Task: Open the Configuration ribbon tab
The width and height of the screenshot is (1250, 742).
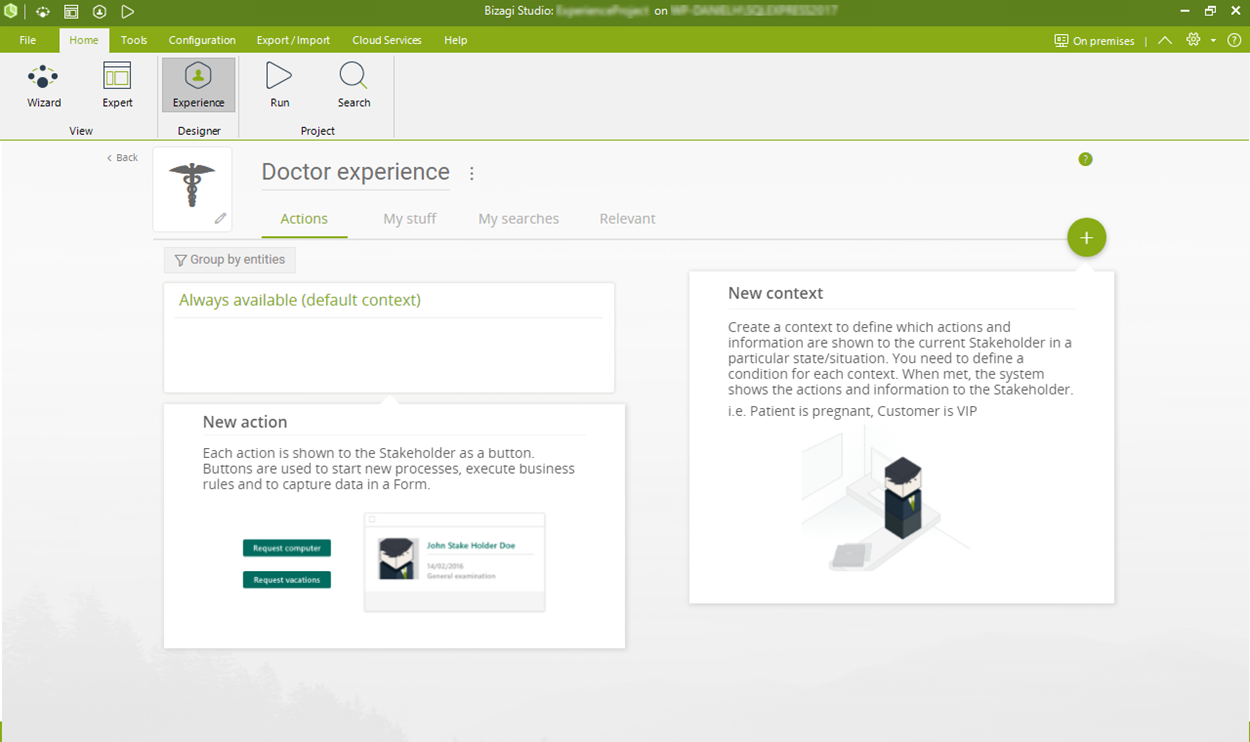Action: [202, 40]
